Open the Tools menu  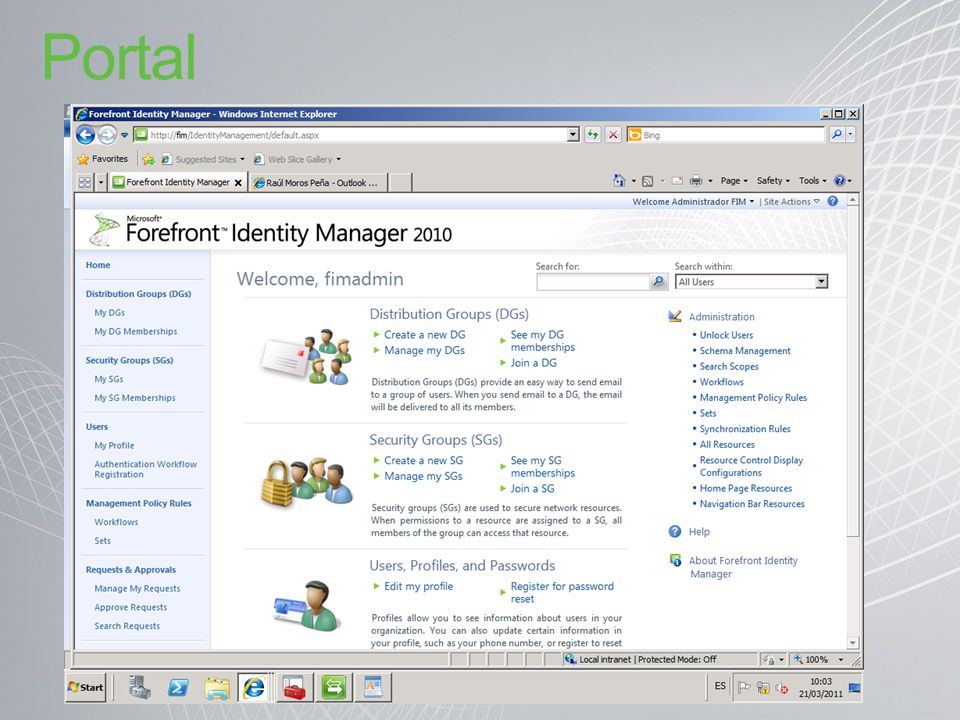tap(812, 181)
